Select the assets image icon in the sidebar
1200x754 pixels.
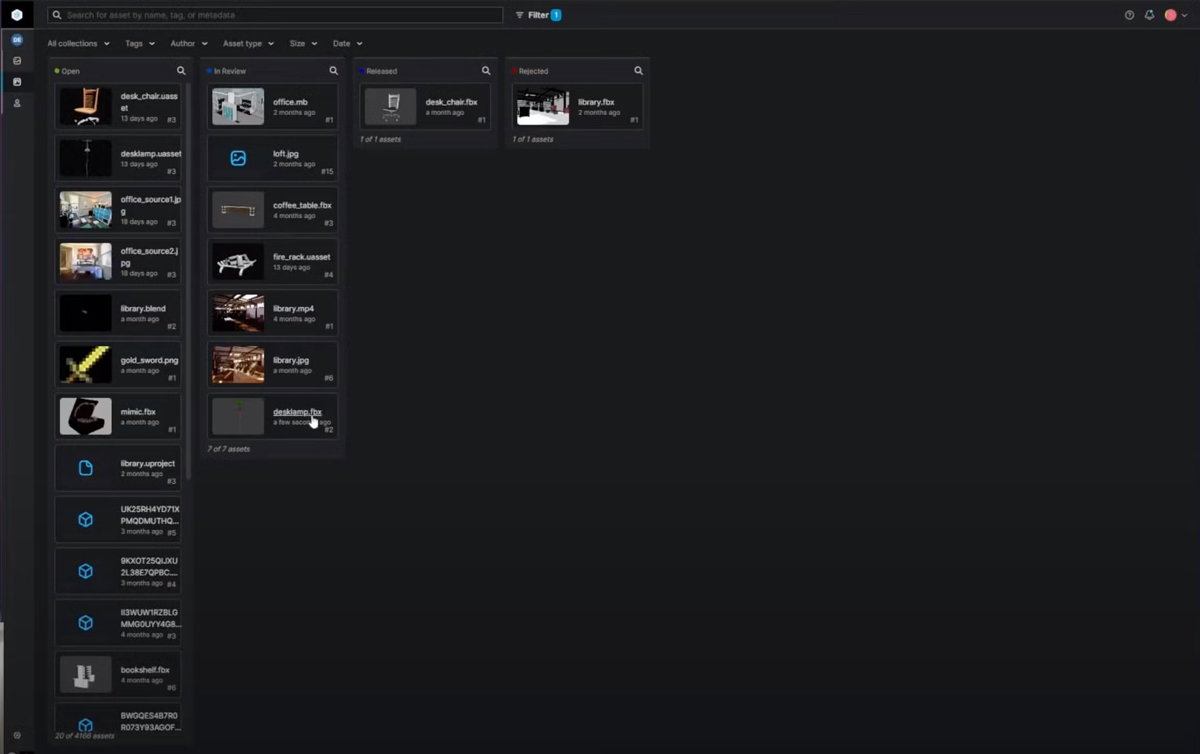(17, 82)
